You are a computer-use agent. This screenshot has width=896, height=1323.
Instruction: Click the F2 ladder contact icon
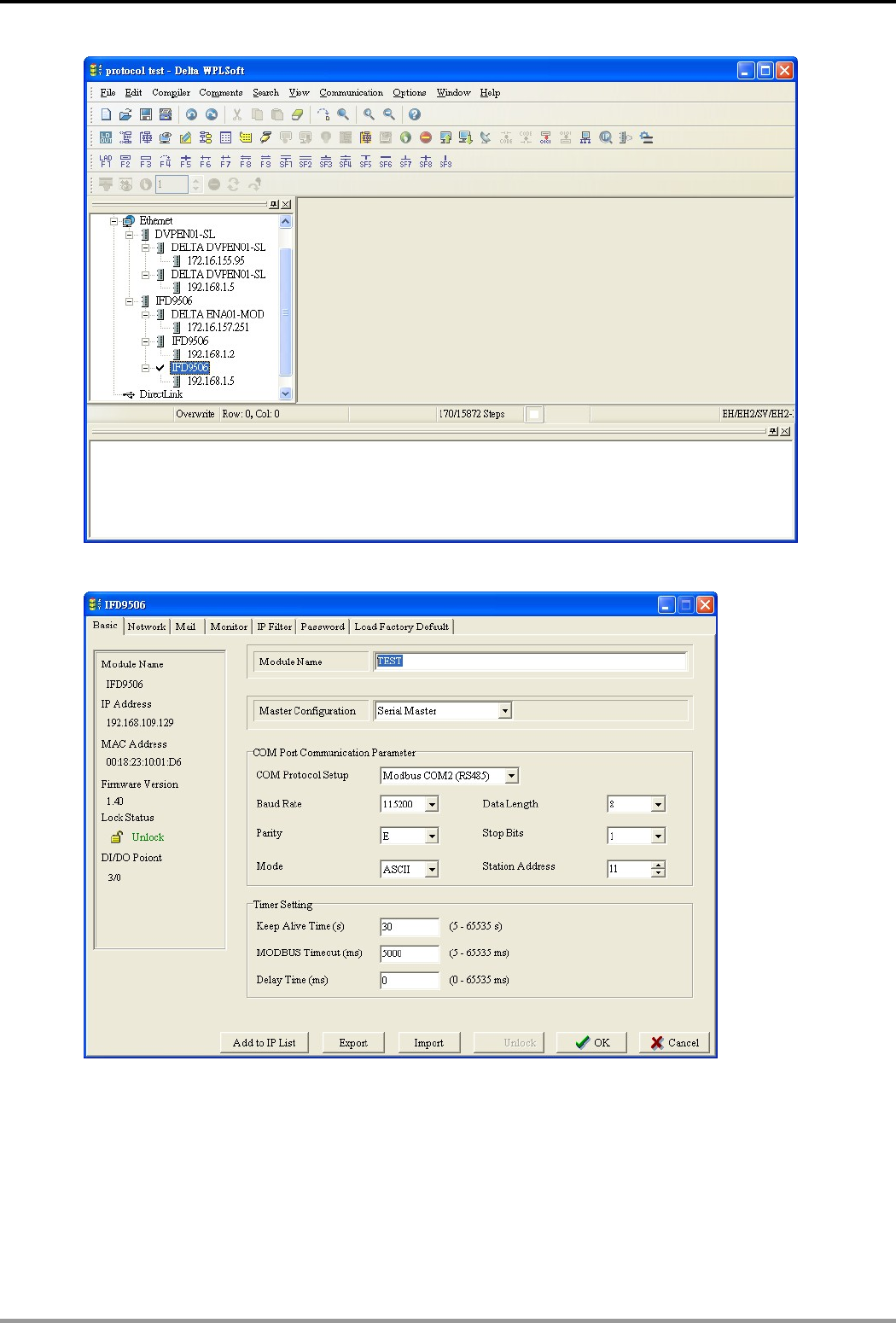pyautogui.click(x=125, y=160)
